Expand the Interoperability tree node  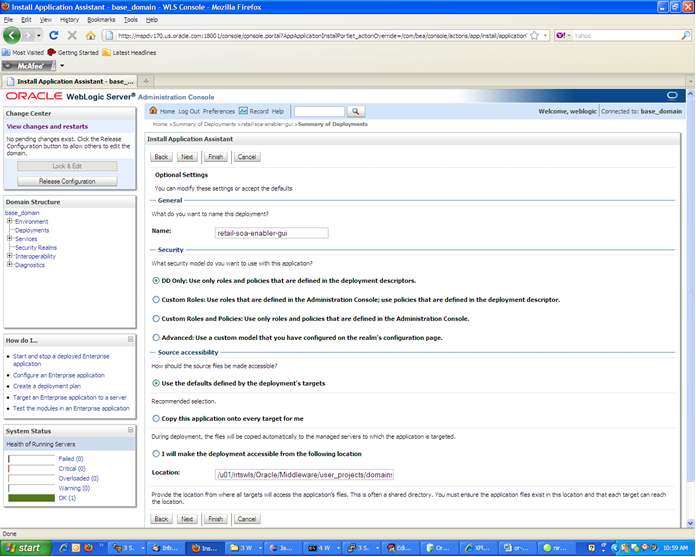point(9,256)
